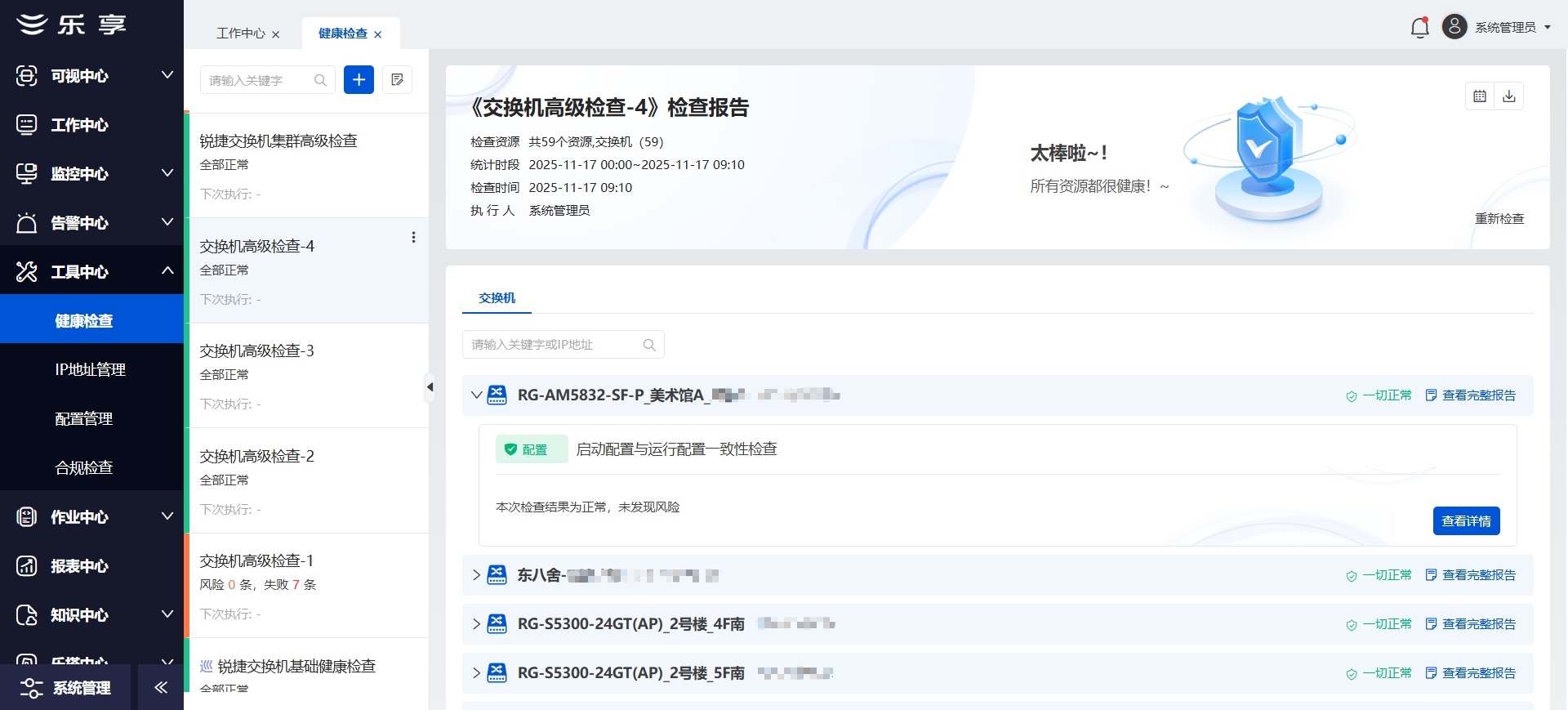Expand the 监控中心 sidebar menu
Screen dimensions: 1568x710
167,173
